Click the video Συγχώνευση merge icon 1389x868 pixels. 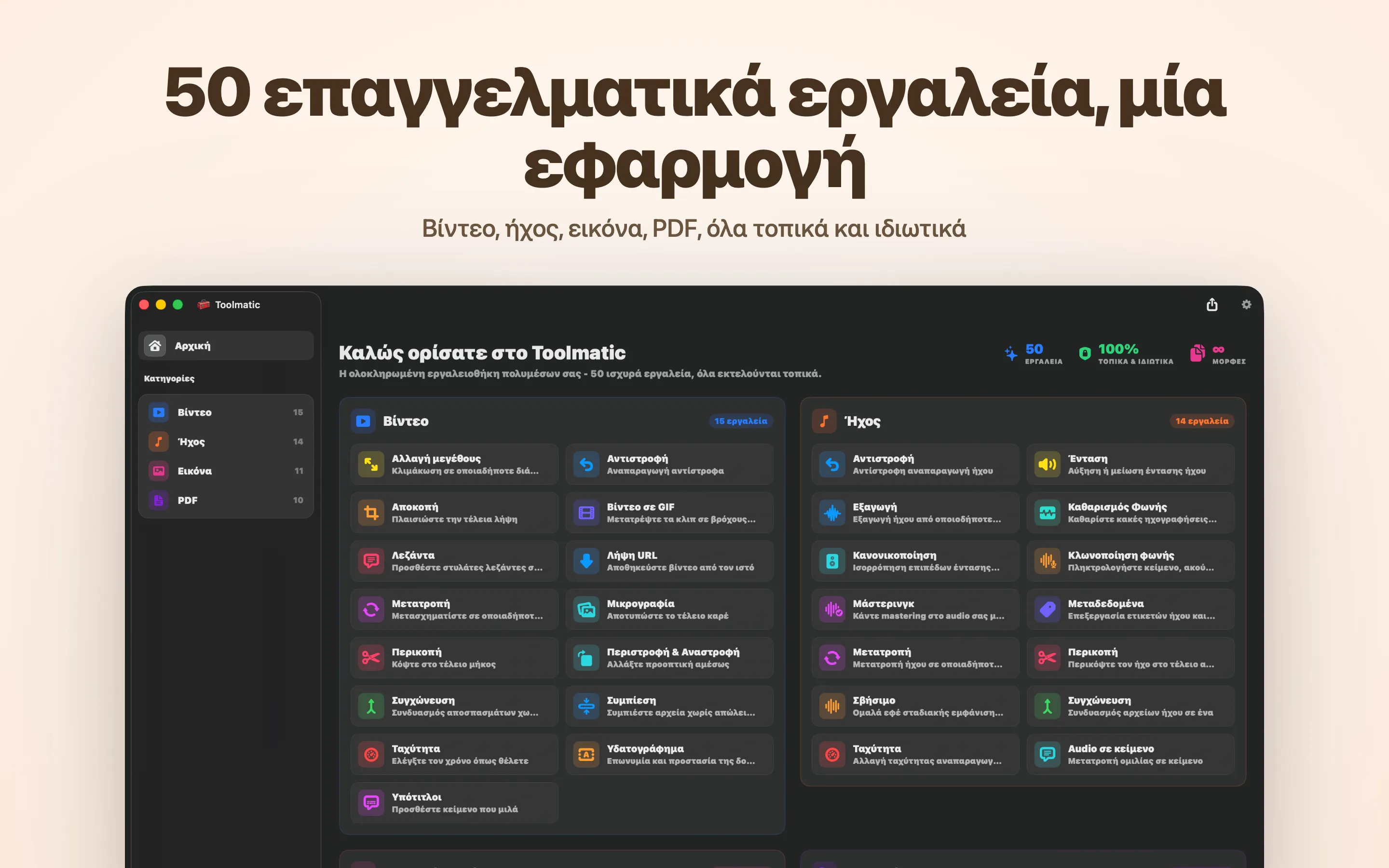(x=371, y=706)
